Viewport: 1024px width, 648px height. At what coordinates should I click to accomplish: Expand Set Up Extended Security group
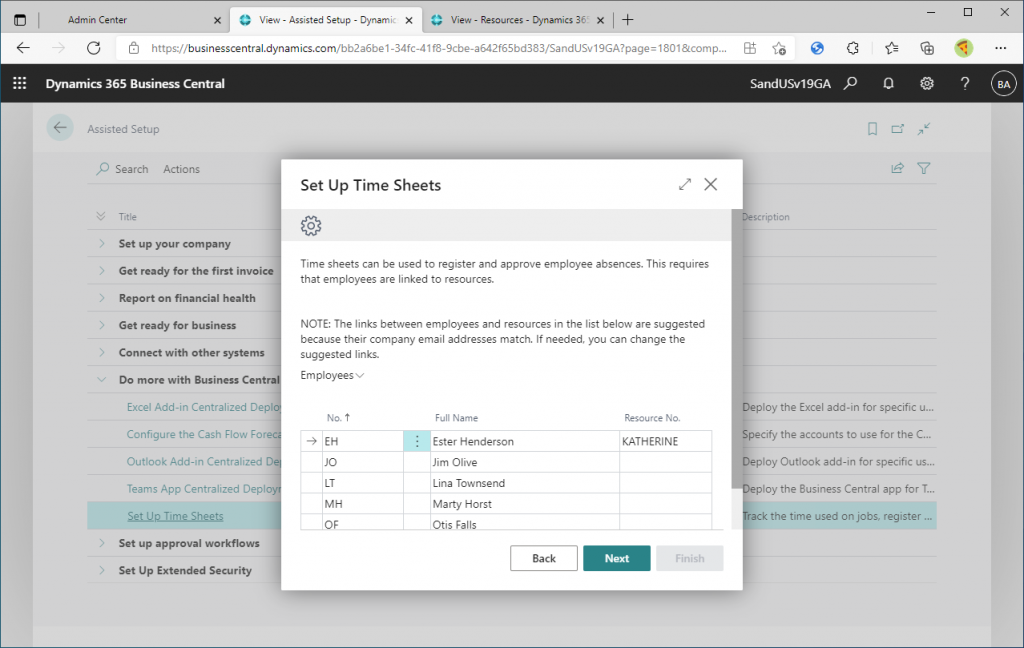pos(102,570)
